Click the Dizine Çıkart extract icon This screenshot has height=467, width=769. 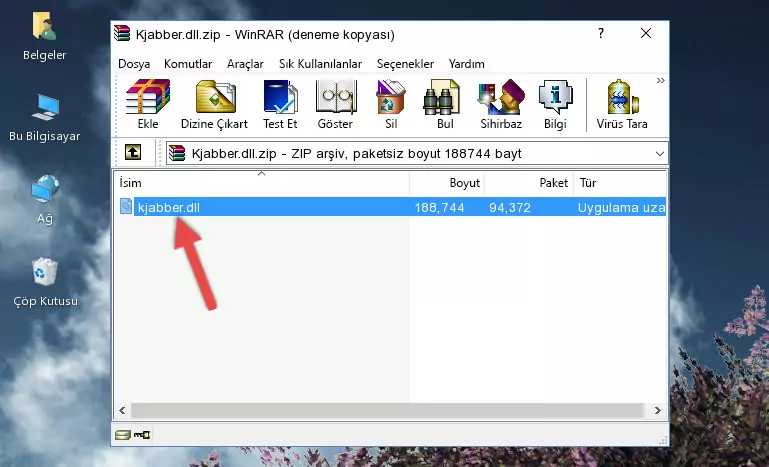click(x=214, y=105)
